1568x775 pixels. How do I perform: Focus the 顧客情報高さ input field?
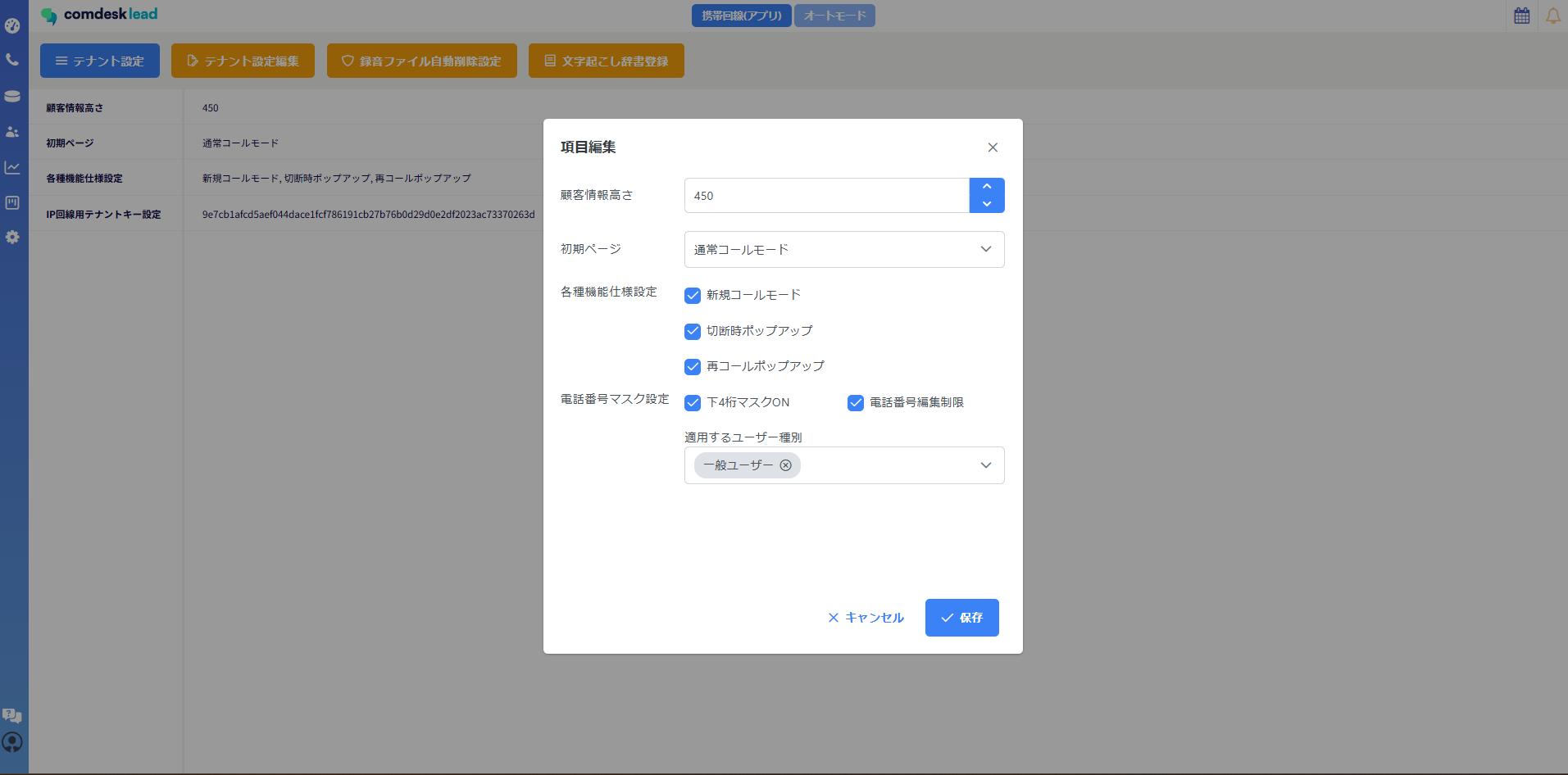point(827,196)
